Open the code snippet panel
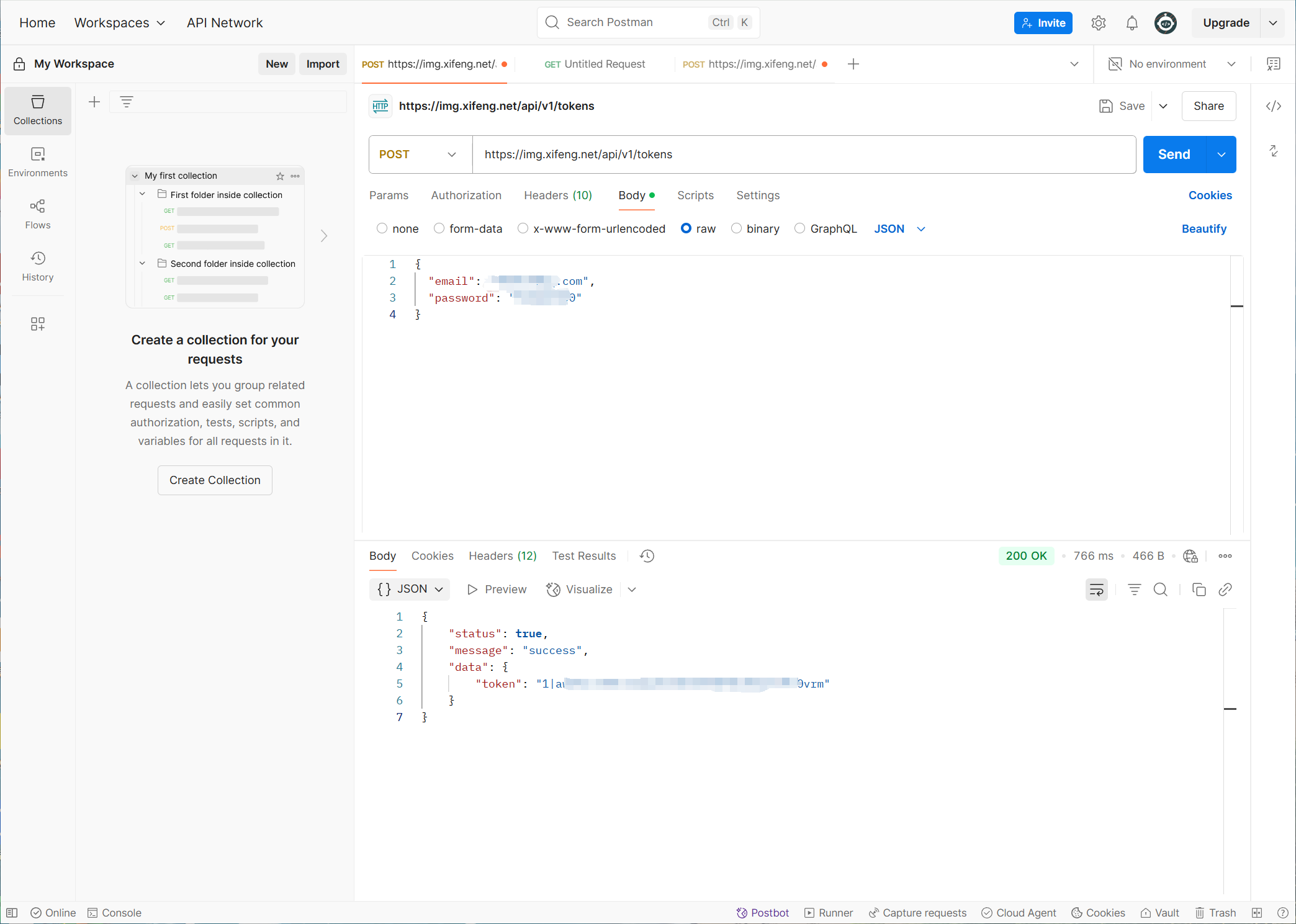 tap(1273, 105)
